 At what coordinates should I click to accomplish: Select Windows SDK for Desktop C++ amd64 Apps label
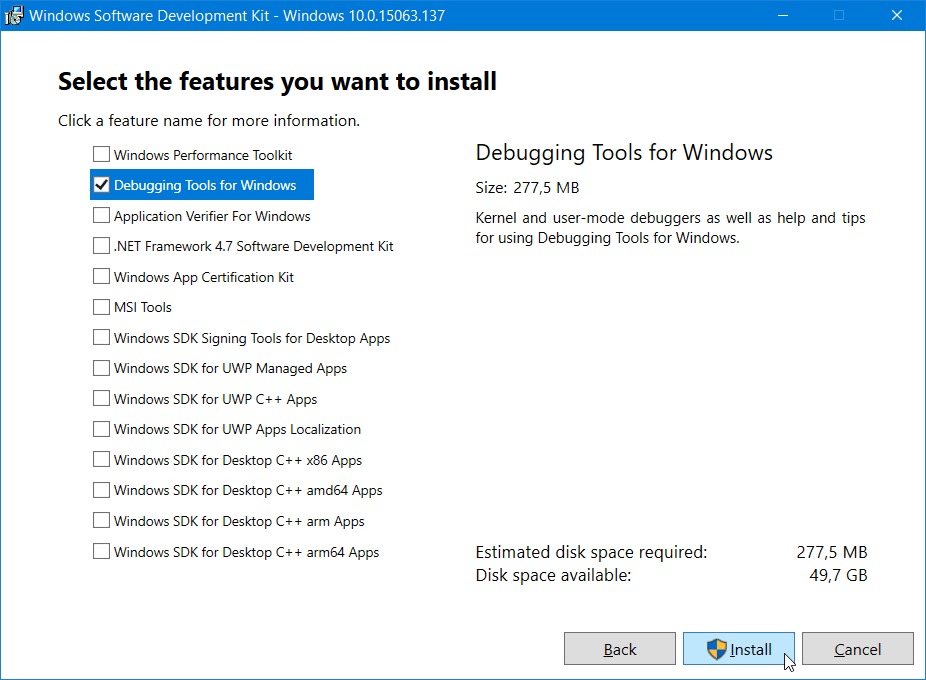(248, 490)
